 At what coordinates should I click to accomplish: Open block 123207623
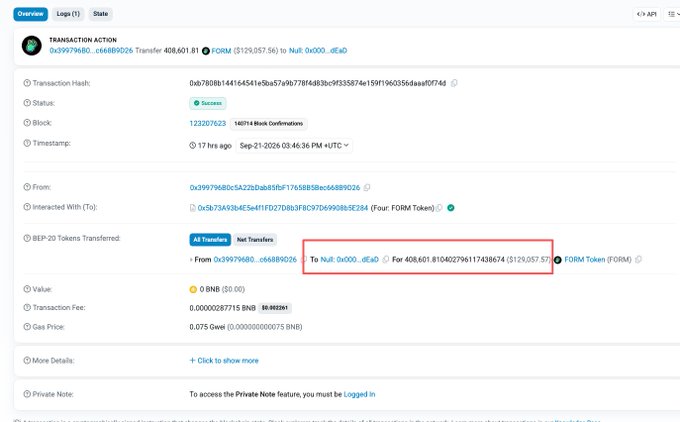tap(208, 124)
